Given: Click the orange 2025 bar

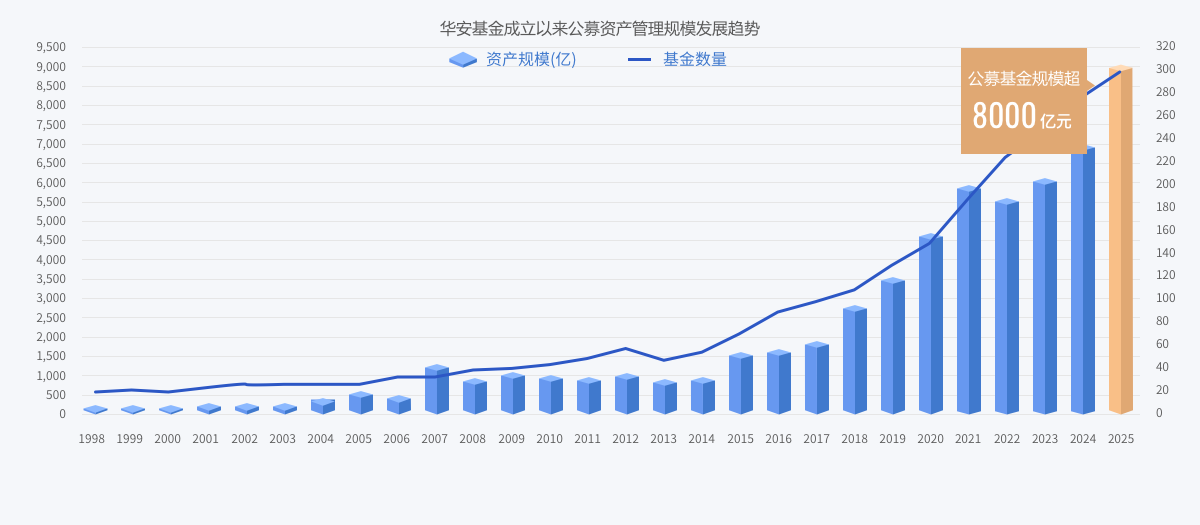Looking at the screenshot, I should [1121, 240].
